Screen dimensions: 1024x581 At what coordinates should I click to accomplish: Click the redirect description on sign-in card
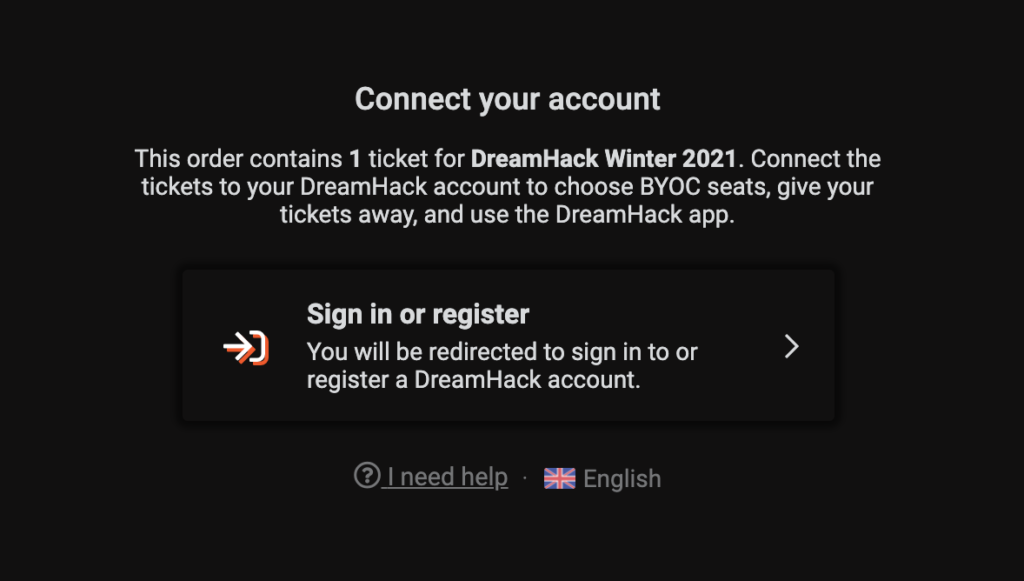coord(502,366)
